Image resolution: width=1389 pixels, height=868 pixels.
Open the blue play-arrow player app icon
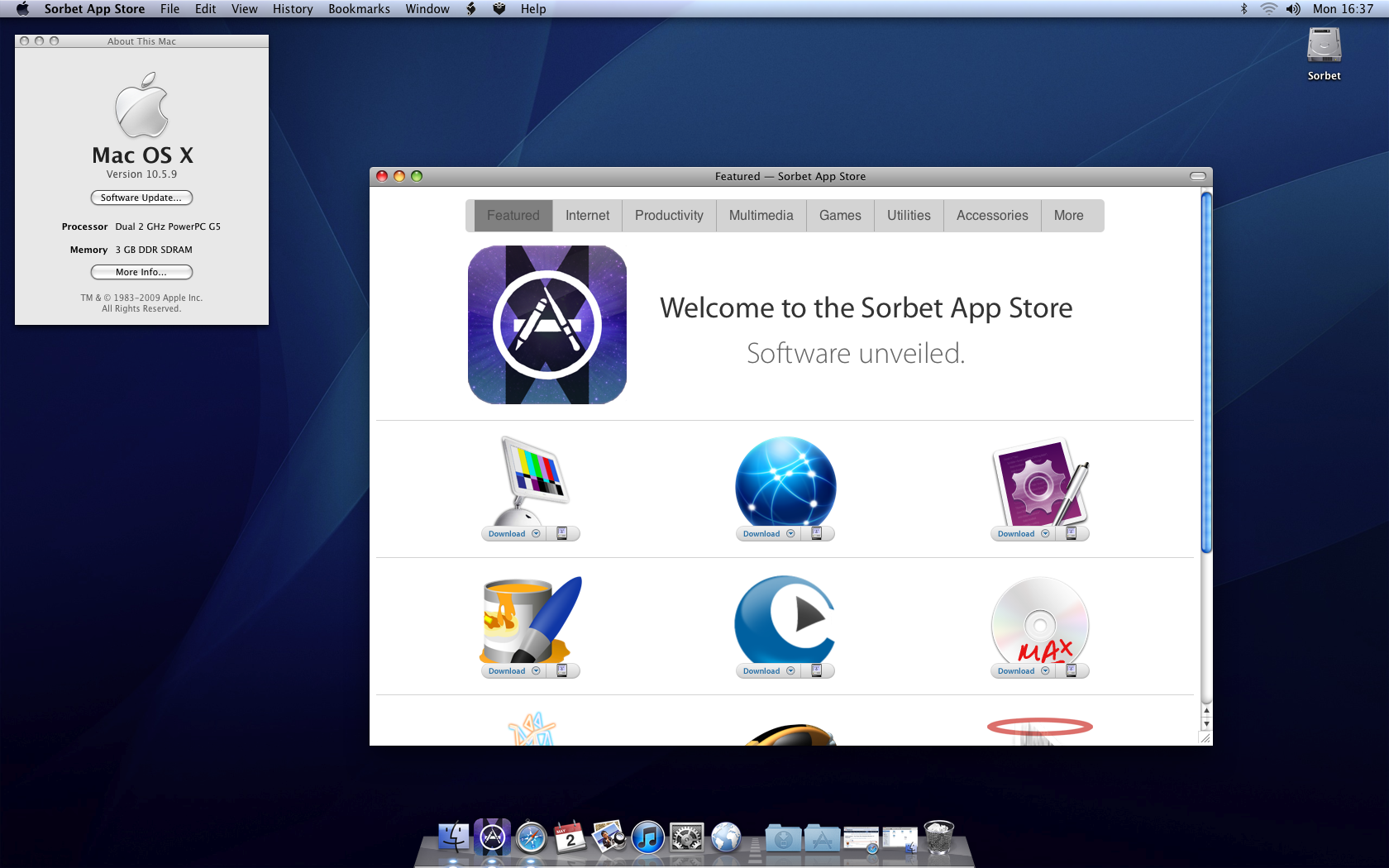[785, 620]
